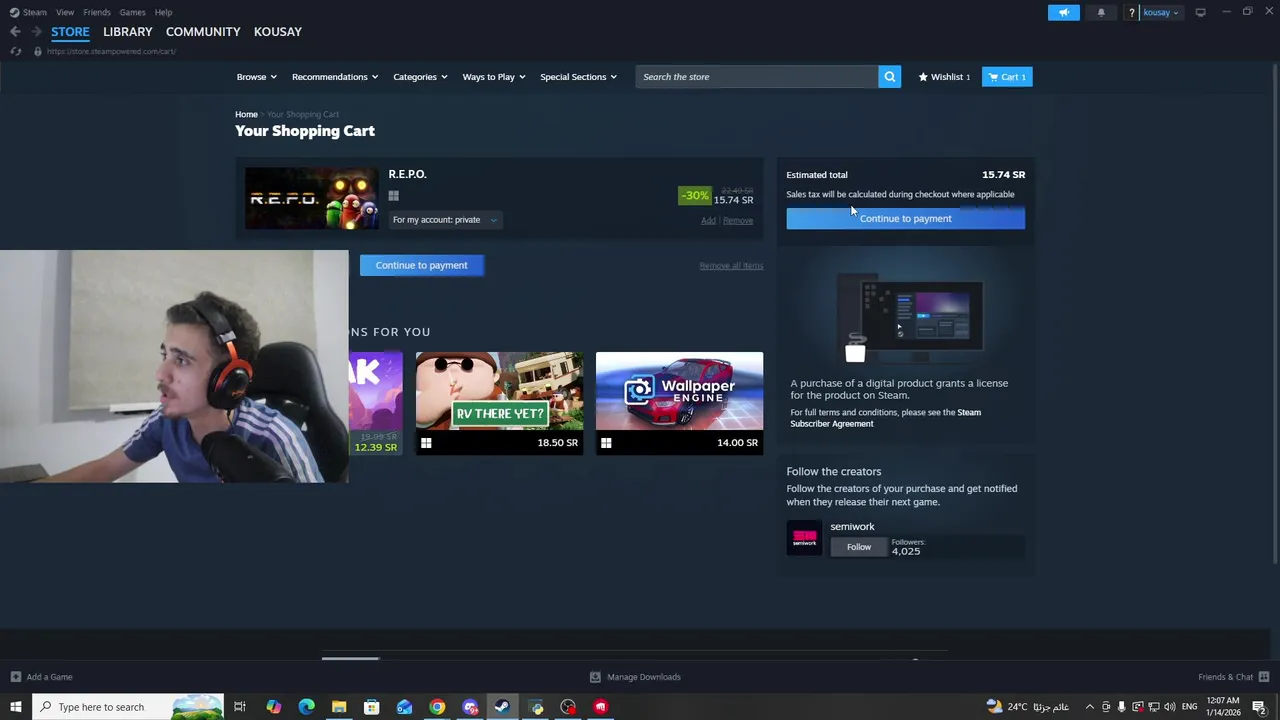
Task: Click the Add link for R.E.P.O.
Action: [x=708, y=221]
